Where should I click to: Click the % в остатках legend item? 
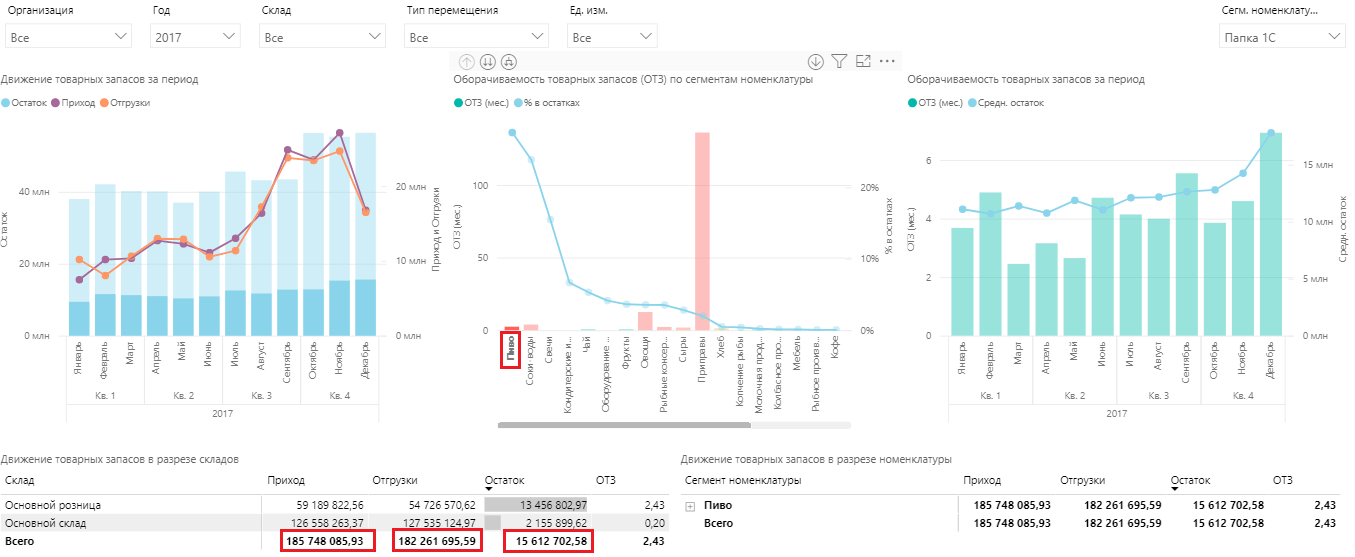547,103
